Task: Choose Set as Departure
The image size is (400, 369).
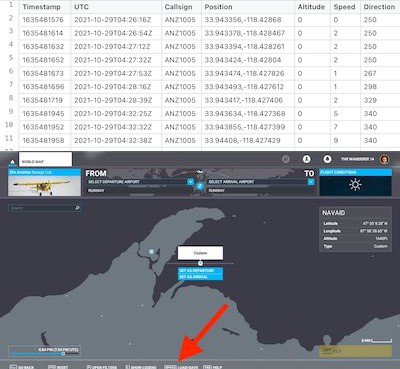Action: (x=200, y=270)
